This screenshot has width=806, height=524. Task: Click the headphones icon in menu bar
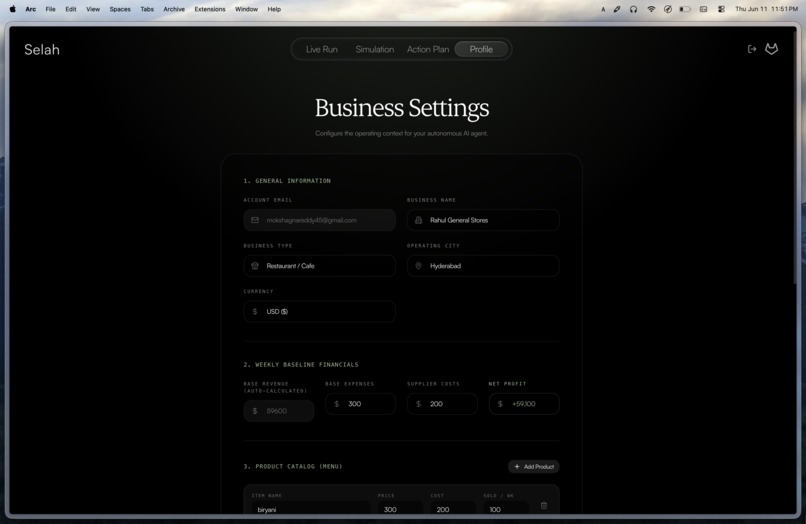click(633, 9)
